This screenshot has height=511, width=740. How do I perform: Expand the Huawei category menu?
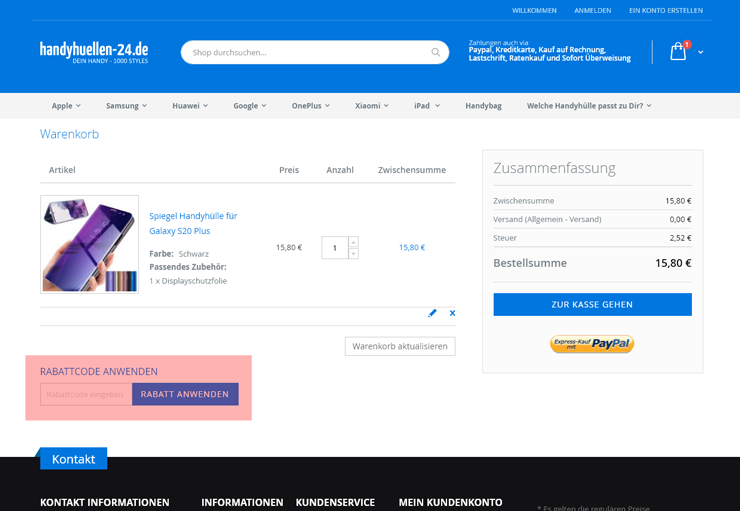click(x=190, y=106)
